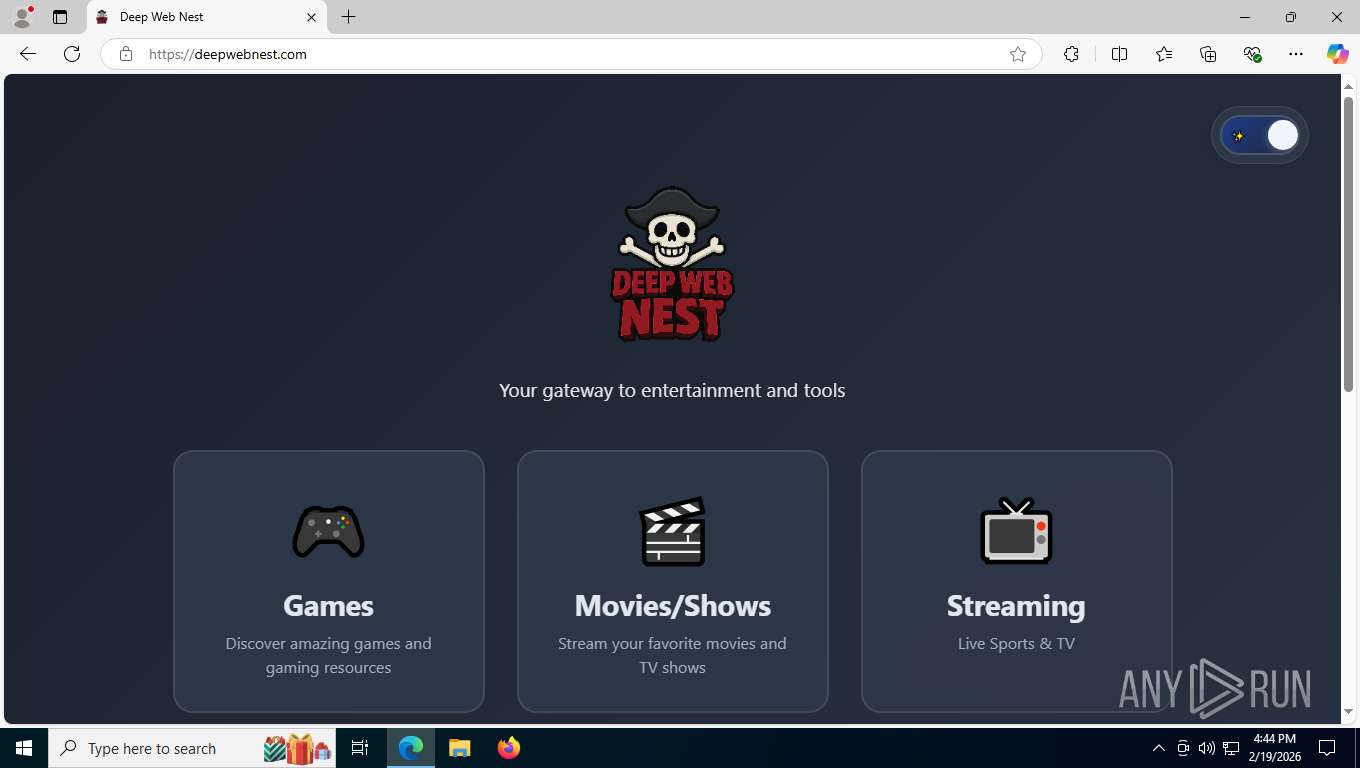Viewport: 1360px width, 768px height.
Task: Click the game controller icon
Action: [328, 531]
